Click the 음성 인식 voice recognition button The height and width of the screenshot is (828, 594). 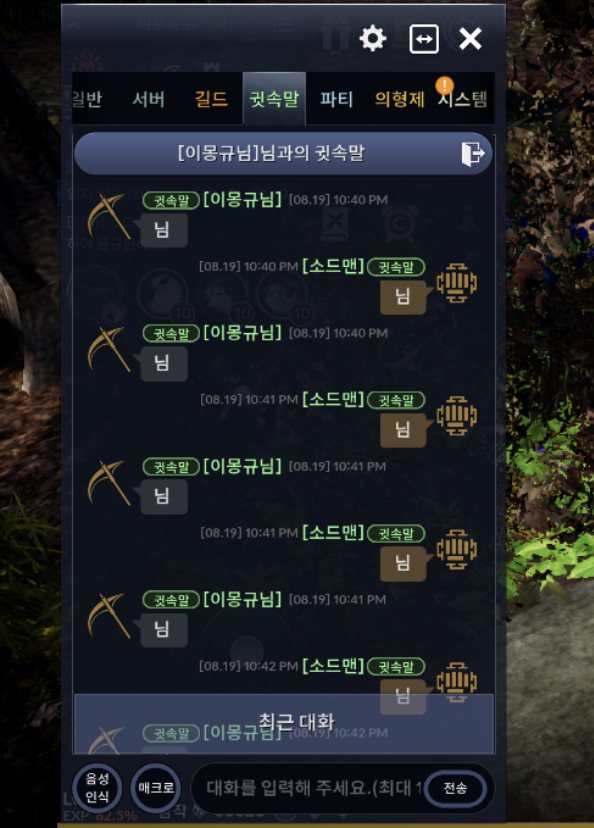click(x=97, y=788)
